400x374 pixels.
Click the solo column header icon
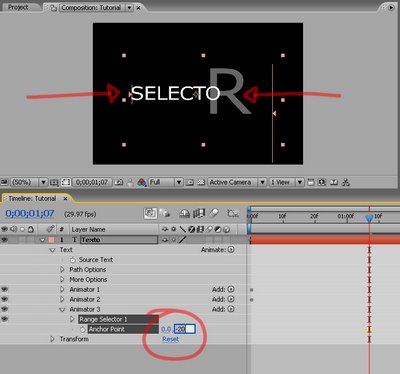pos(22,229)
